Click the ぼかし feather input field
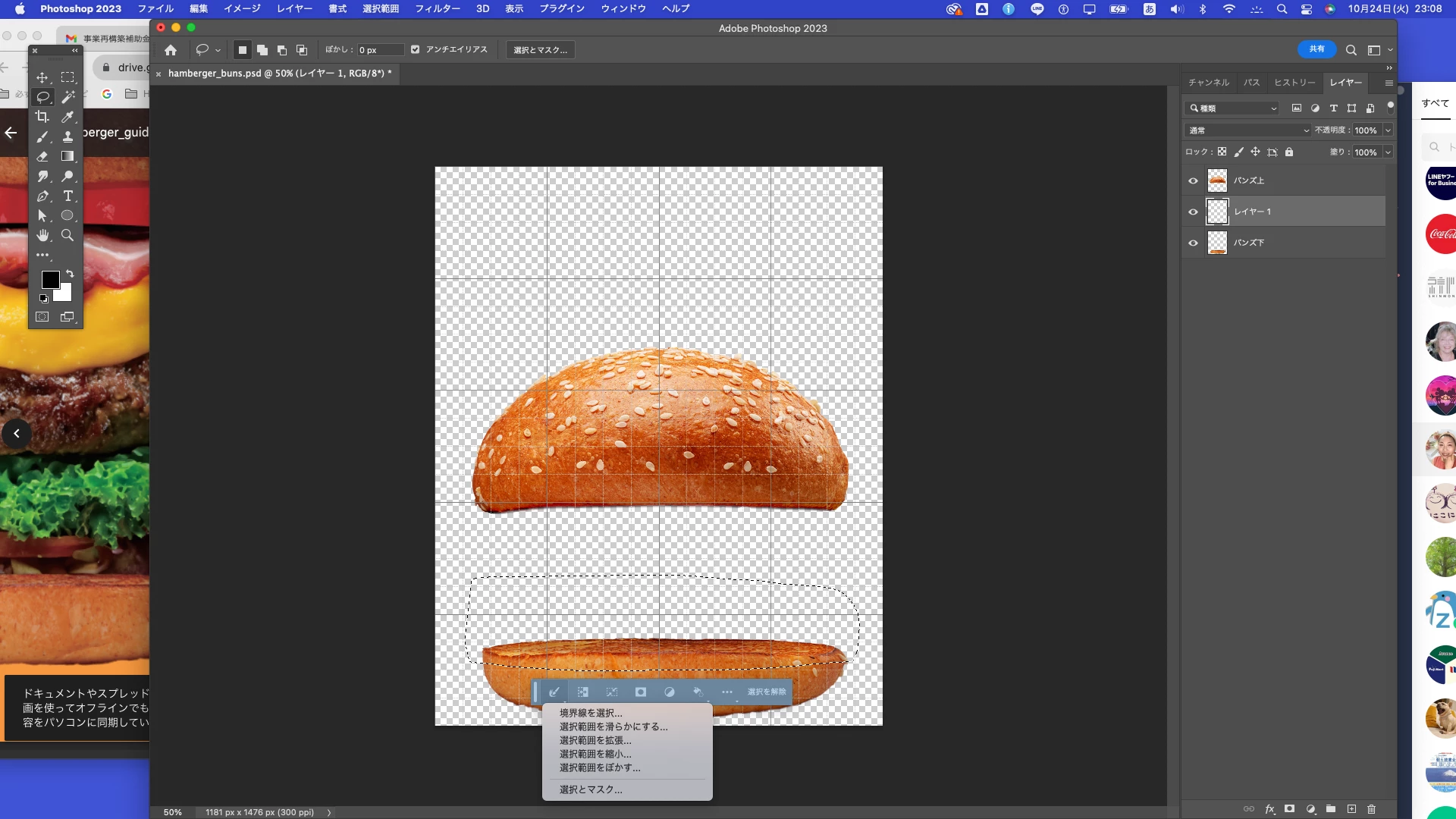This screenshot has width=1456, height=819. coord(379,50)
